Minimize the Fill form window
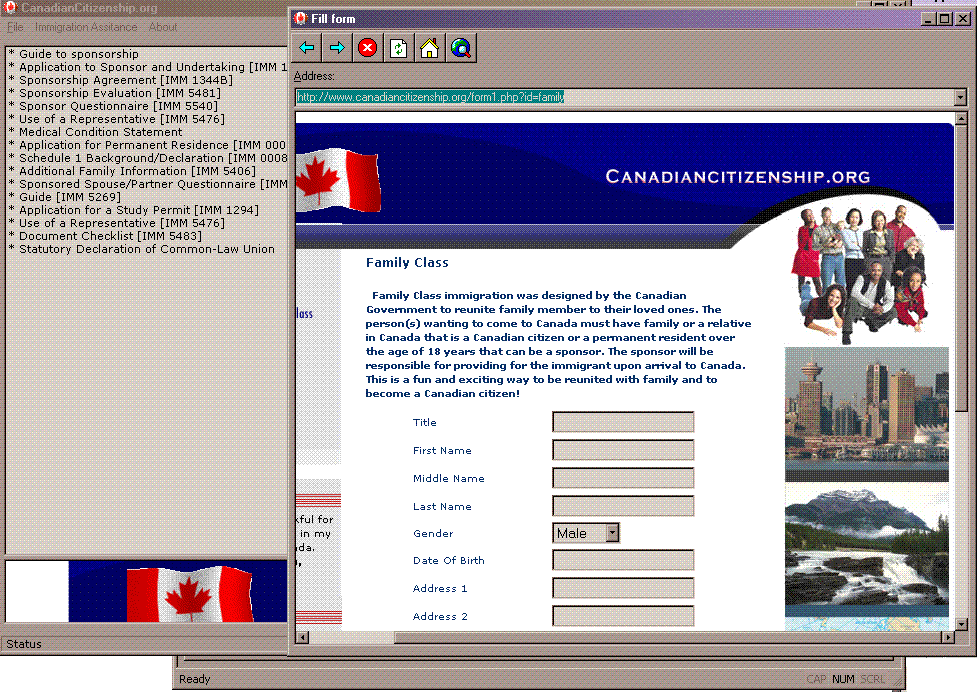 point(928,19)
